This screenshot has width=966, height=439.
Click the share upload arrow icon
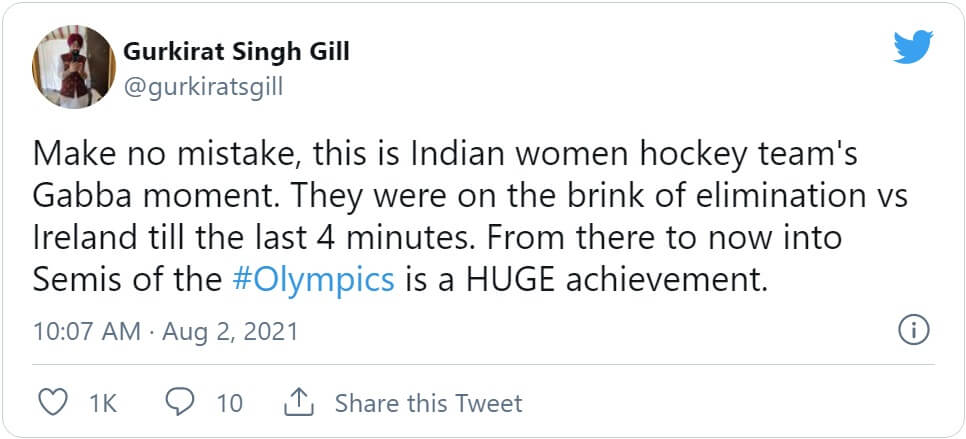(x=299, y=403)
